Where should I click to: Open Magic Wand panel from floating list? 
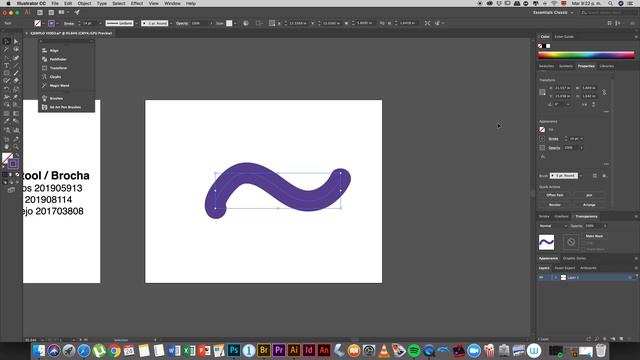[59, 86]
